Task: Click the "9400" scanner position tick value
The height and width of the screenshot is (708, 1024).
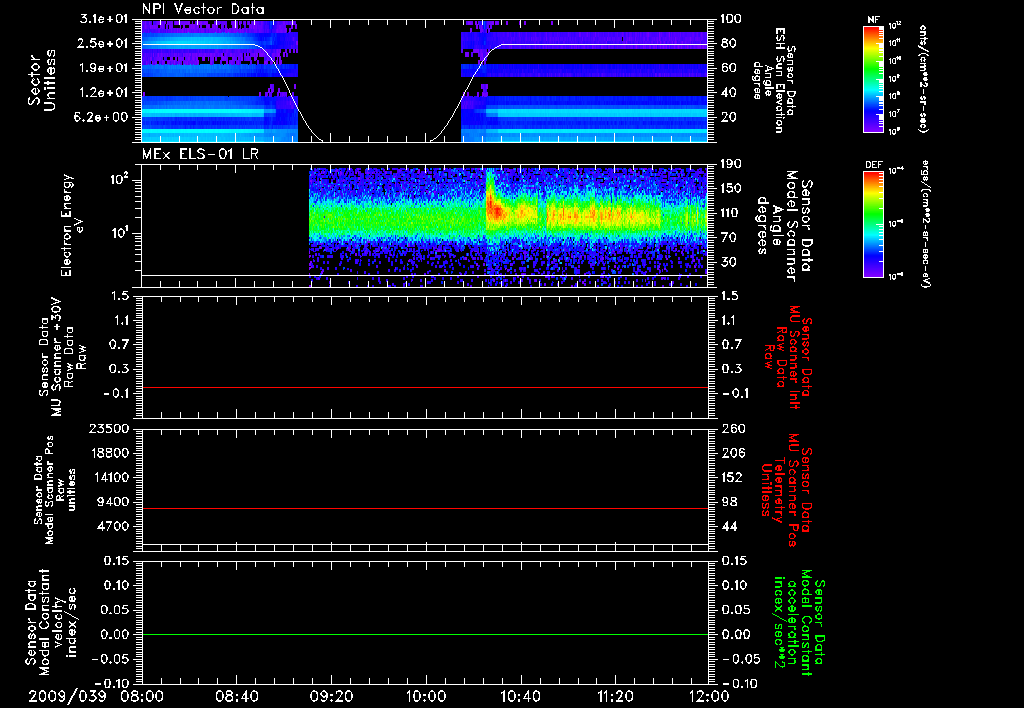Action: tap(114, 502)
